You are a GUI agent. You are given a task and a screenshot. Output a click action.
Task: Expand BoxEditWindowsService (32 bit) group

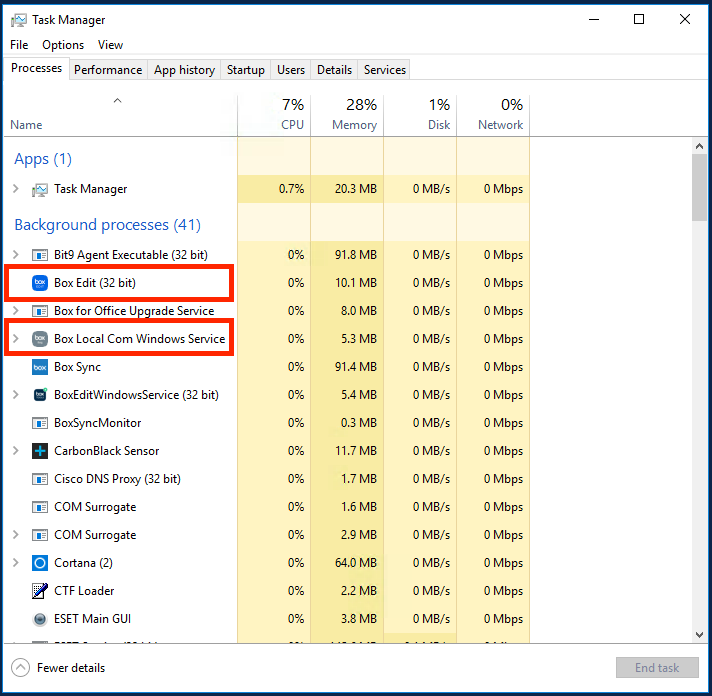point(16,395)
